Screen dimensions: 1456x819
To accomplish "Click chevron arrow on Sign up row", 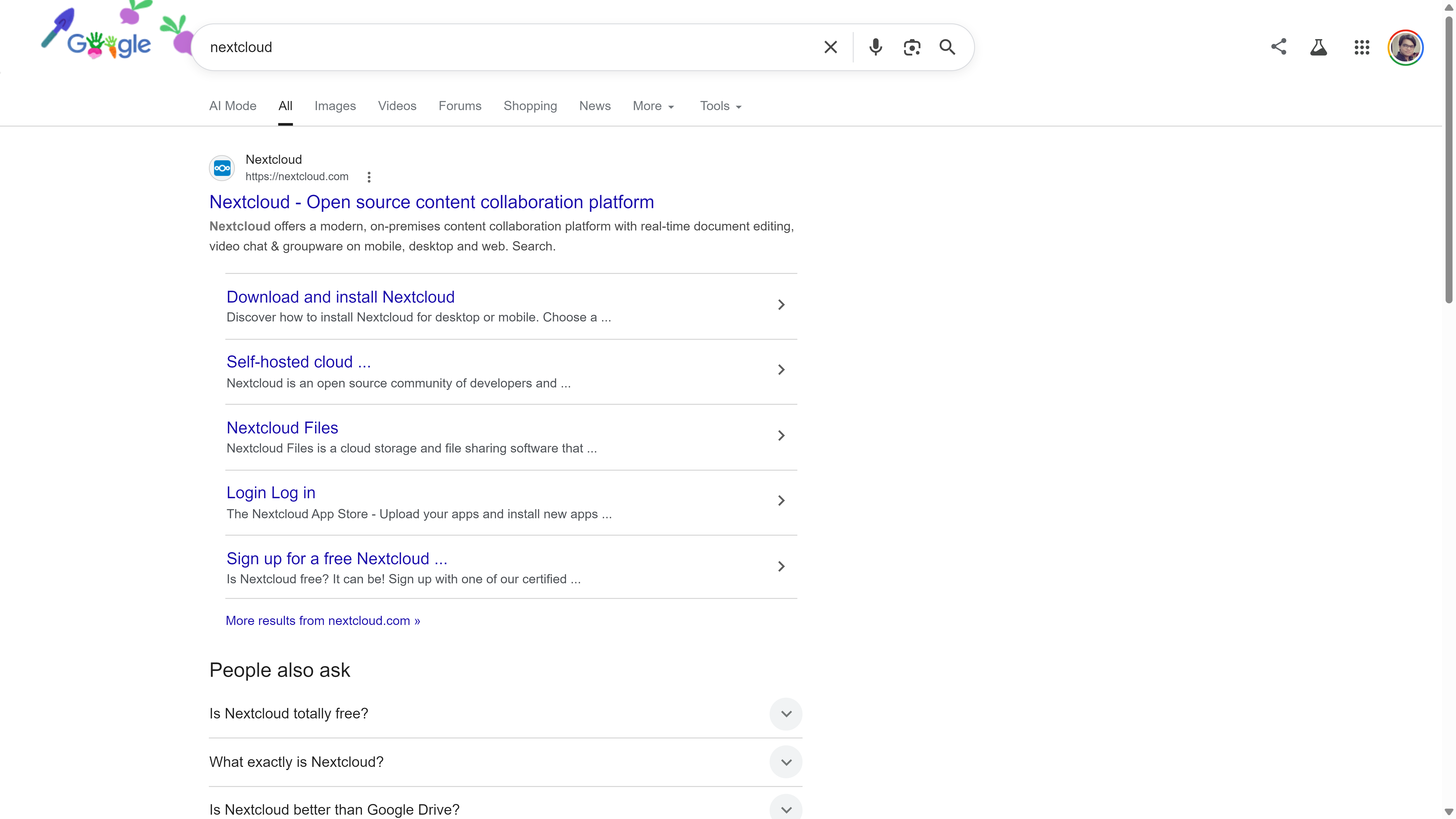I will pos(781,566).
